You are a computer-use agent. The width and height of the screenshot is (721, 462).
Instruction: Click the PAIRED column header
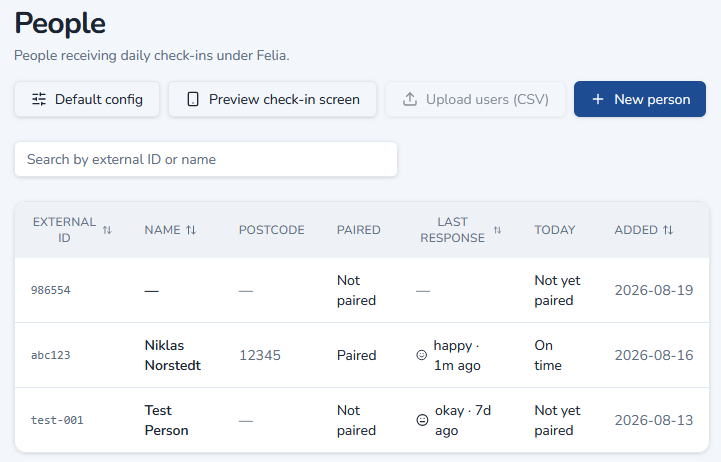[x=359, y=230]
